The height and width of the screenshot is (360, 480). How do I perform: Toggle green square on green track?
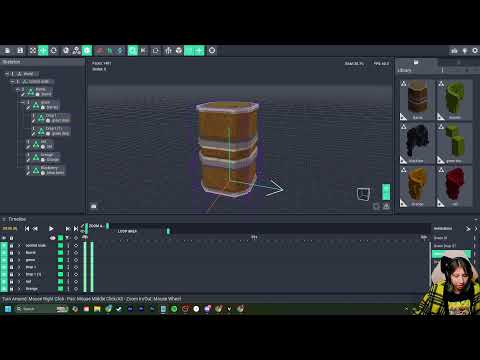tap(60, 260)
